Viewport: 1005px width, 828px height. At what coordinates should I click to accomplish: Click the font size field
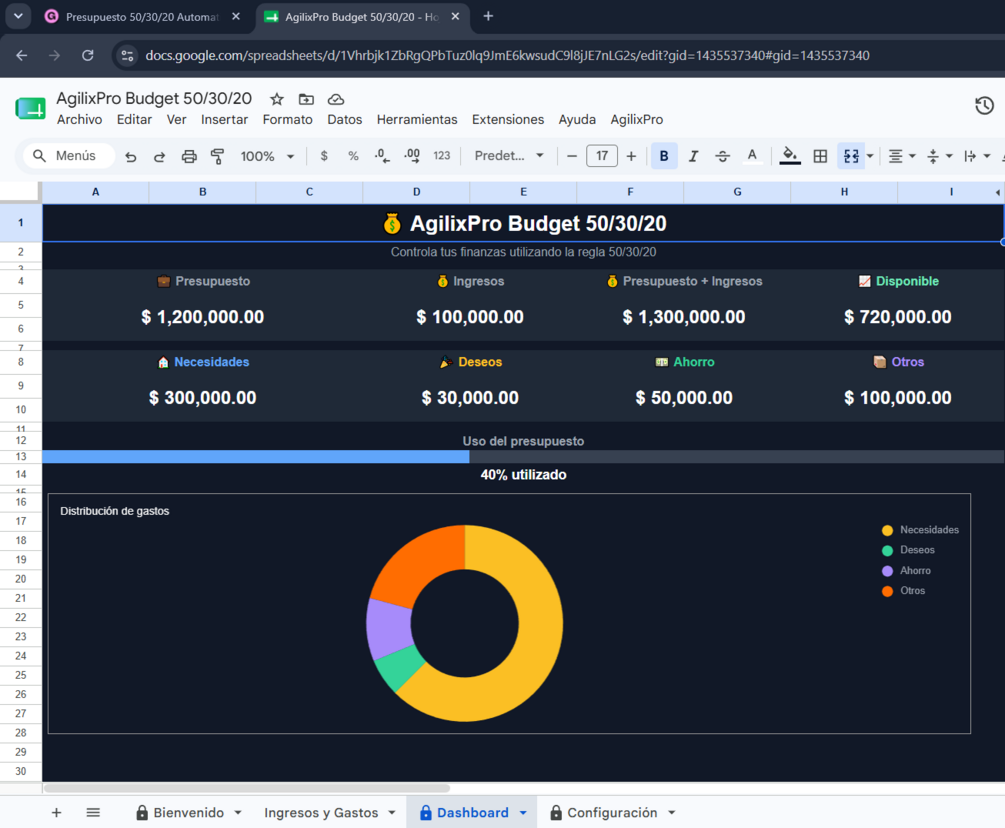[x=602, y=156]
